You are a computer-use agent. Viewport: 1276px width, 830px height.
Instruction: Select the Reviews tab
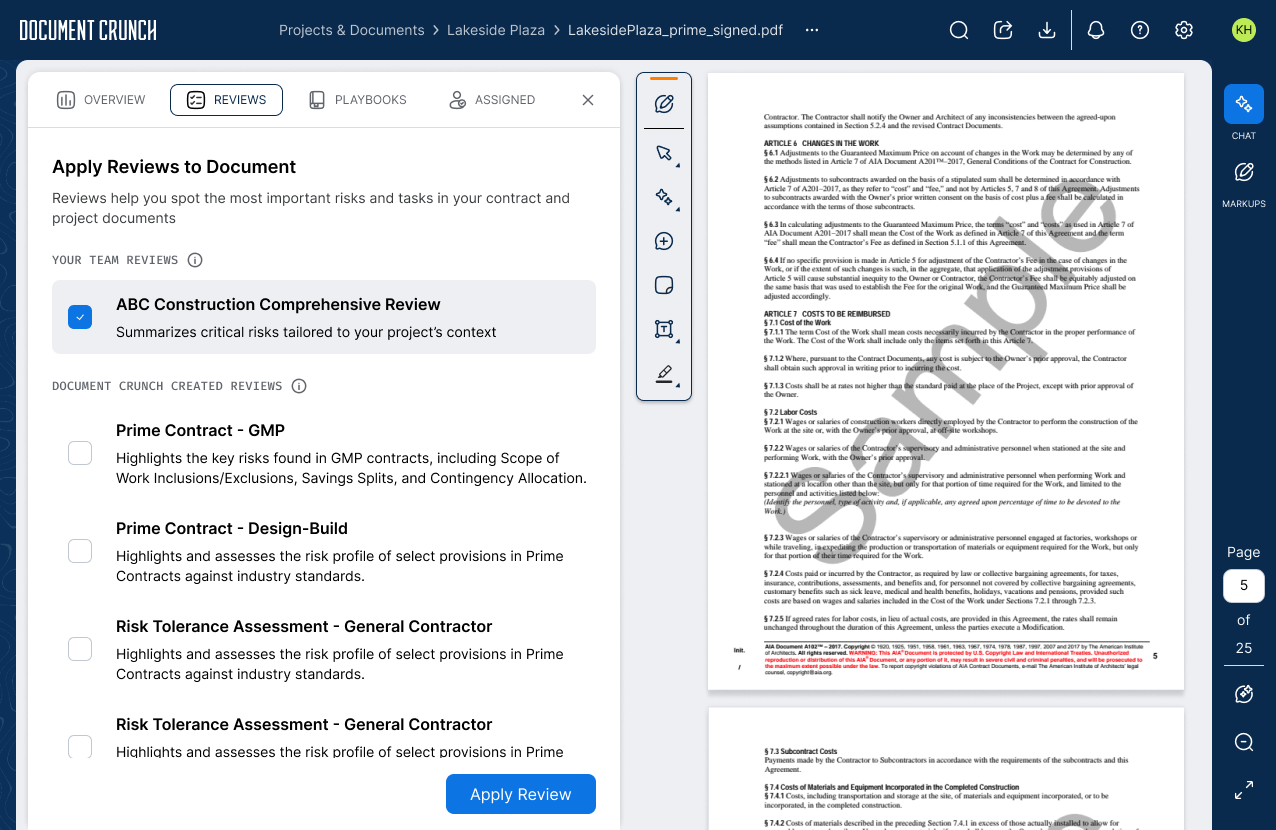[x=226, y=100]
